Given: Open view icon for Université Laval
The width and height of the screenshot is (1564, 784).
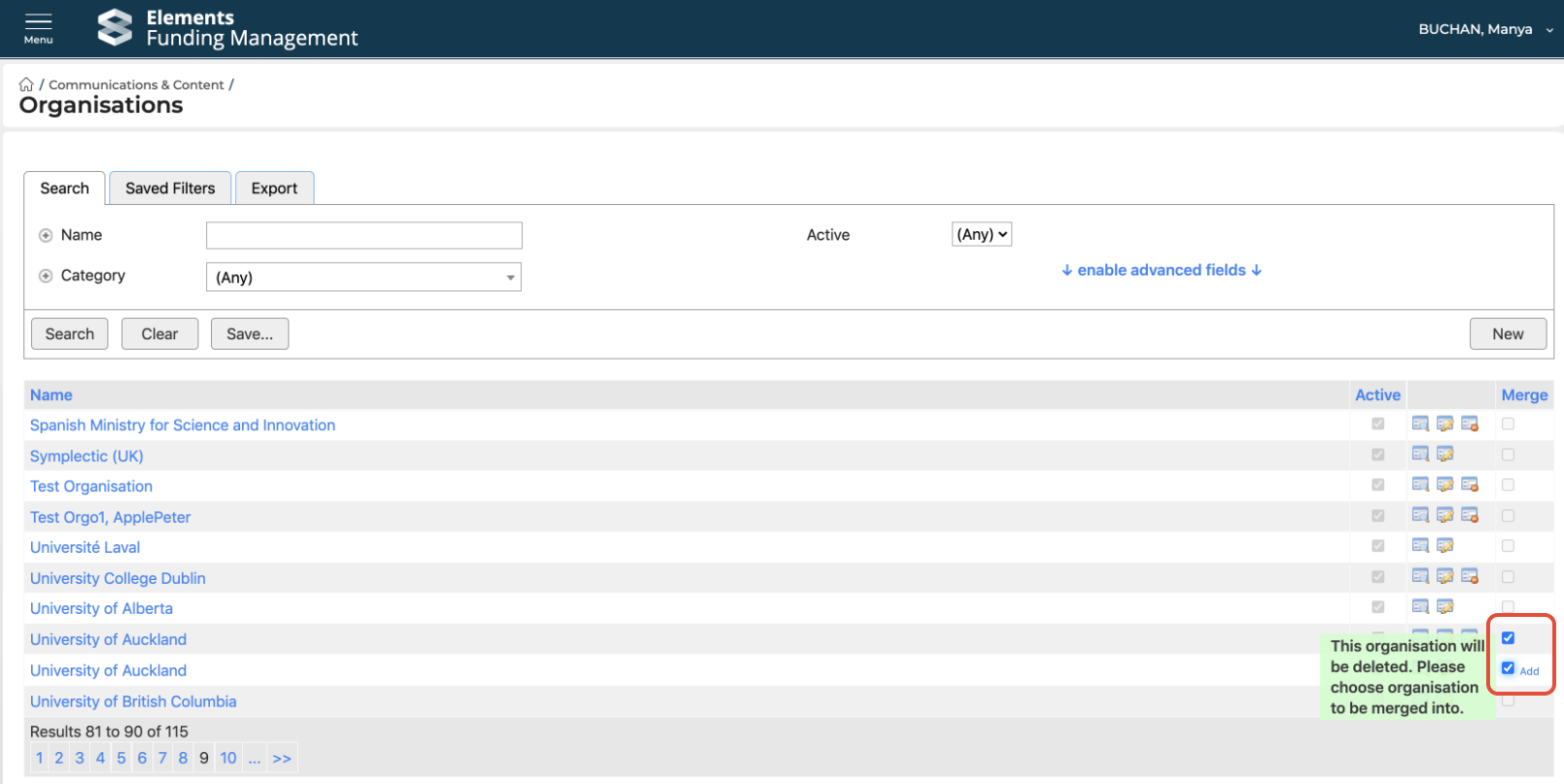Looking at the screenshot, I should pos(1420,546).
